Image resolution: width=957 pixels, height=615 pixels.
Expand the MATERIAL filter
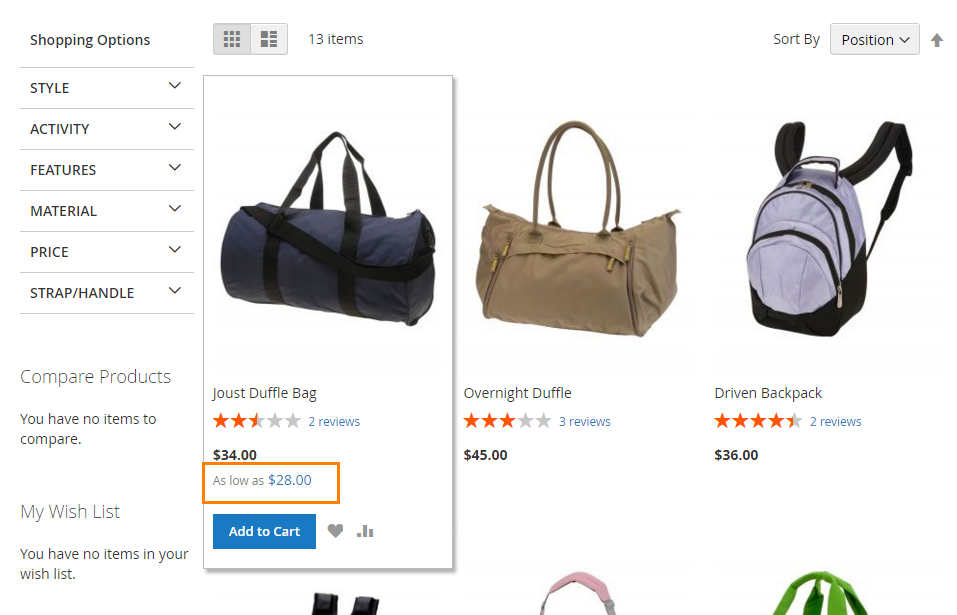coord(107,210)
